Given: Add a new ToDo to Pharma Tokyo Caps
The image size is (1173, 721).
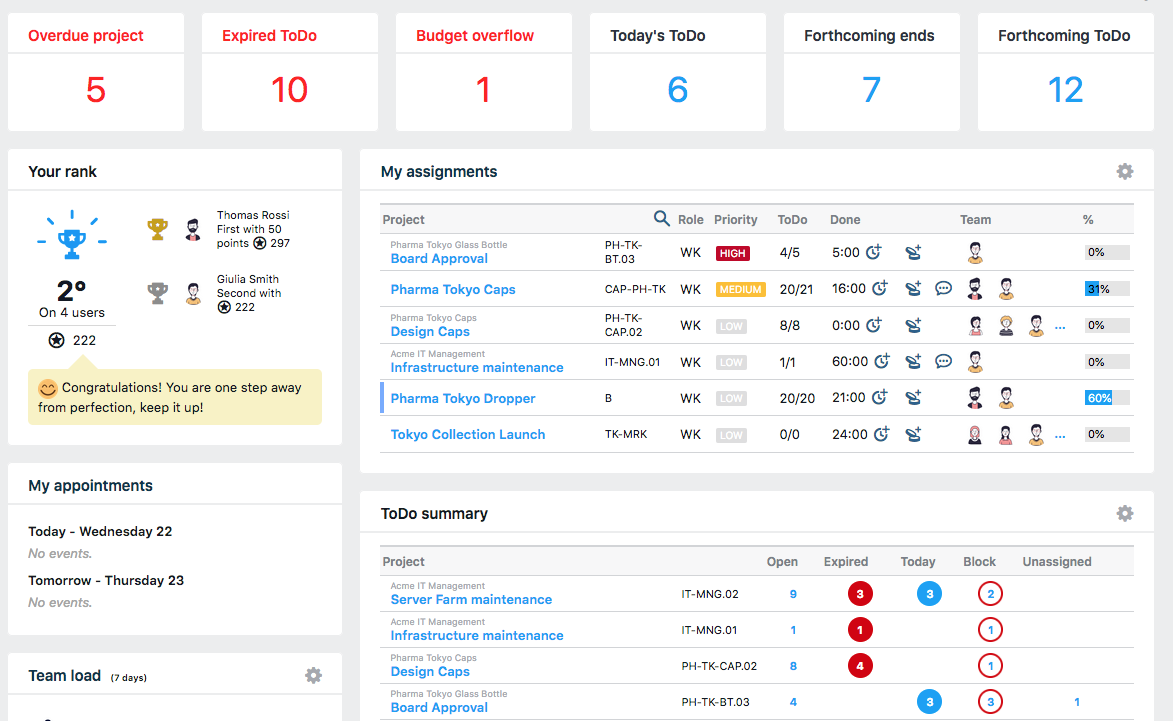Looking at the screenshot, I should click(x=913, y=289).
